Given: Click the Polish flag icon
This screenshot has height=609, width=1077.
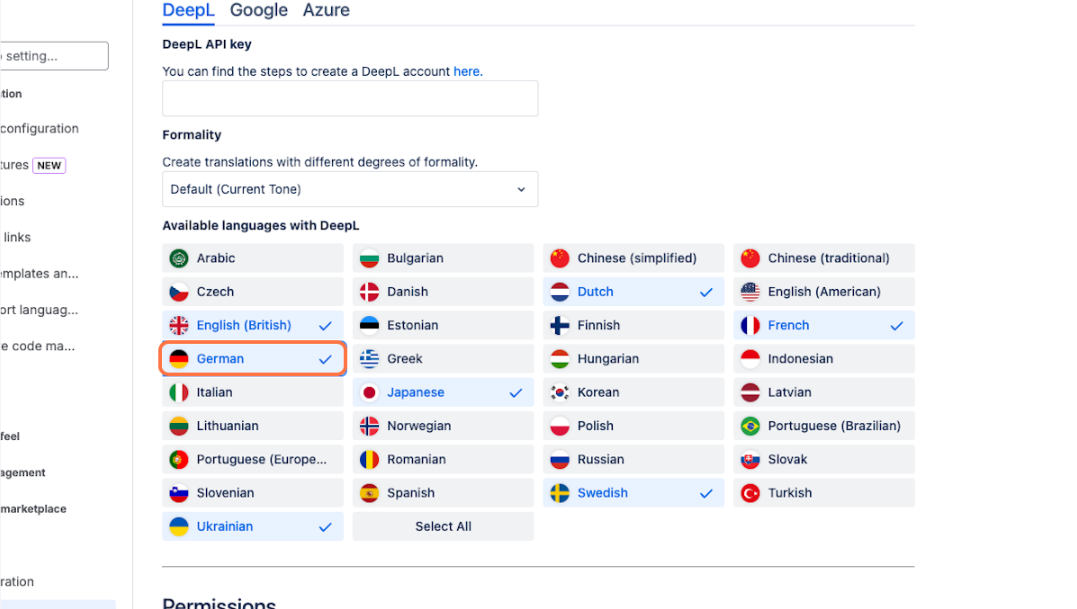Looking at the screenshot, I should tap(559, 426).
